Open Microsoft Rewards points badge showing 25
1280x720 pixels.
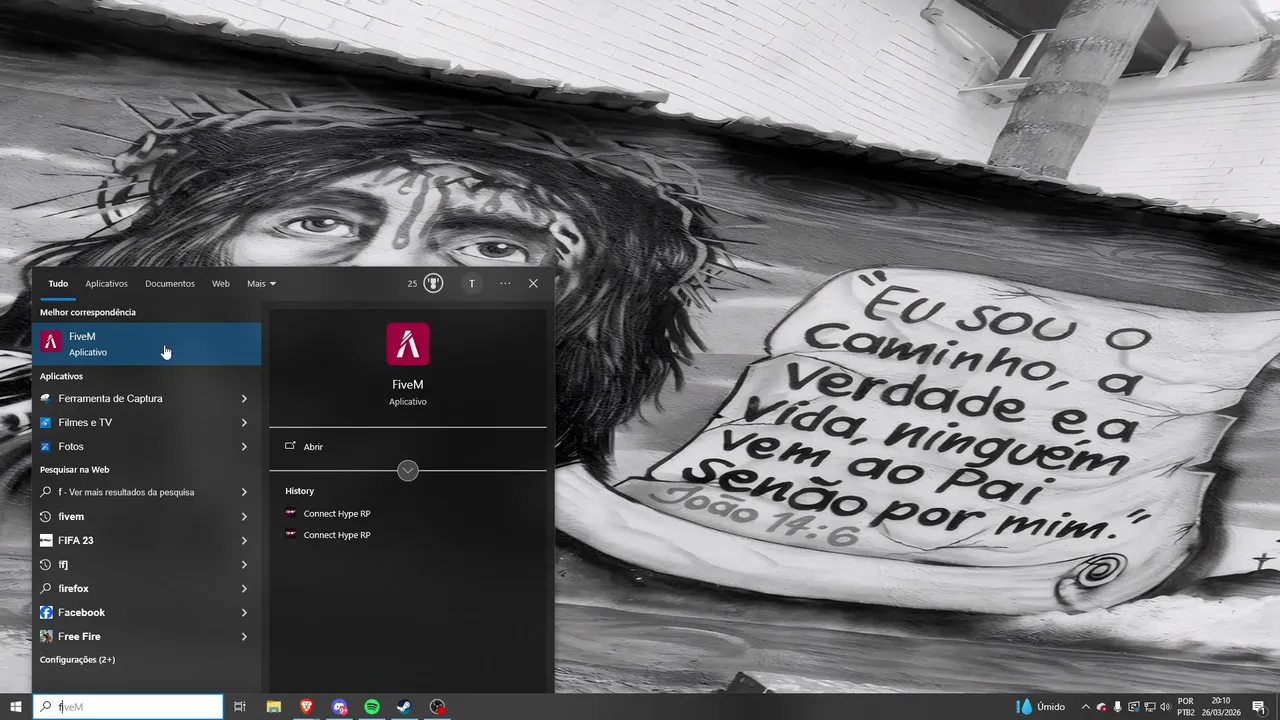tap(425, 283)
